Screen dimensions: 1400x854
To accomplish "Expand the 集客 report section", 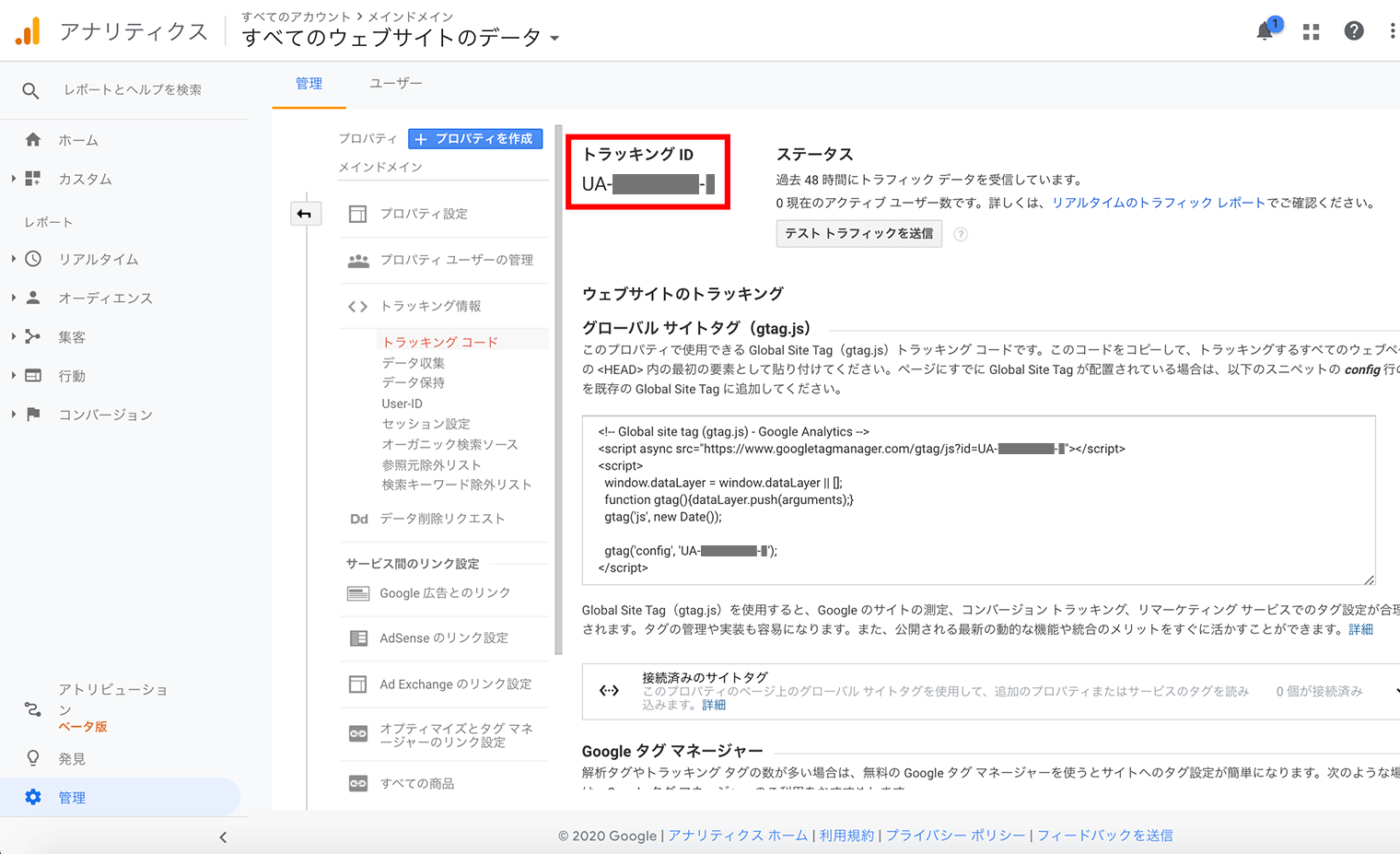I will coord(13,336).
